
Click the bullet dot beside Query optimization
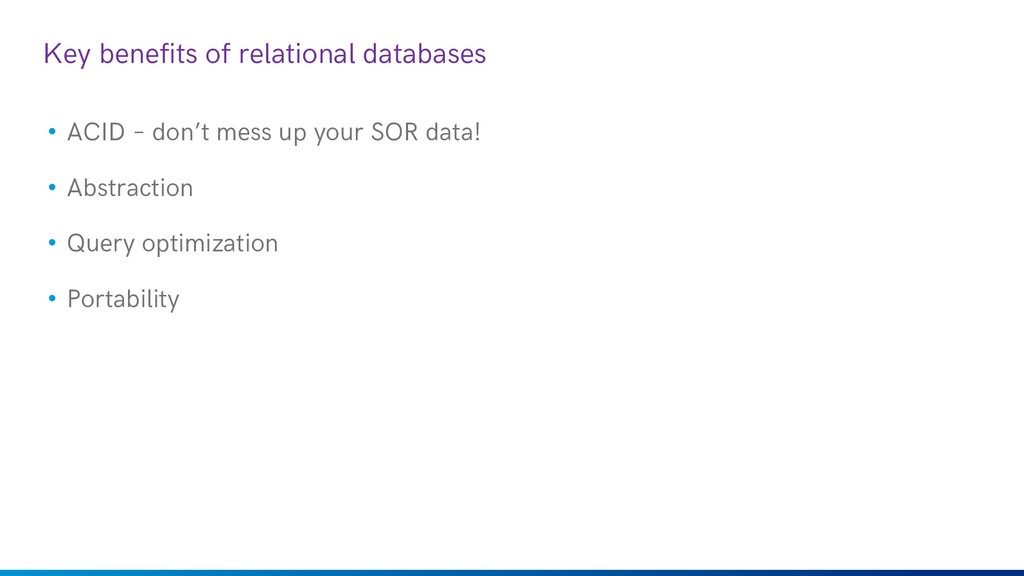(x=52, y=243)
